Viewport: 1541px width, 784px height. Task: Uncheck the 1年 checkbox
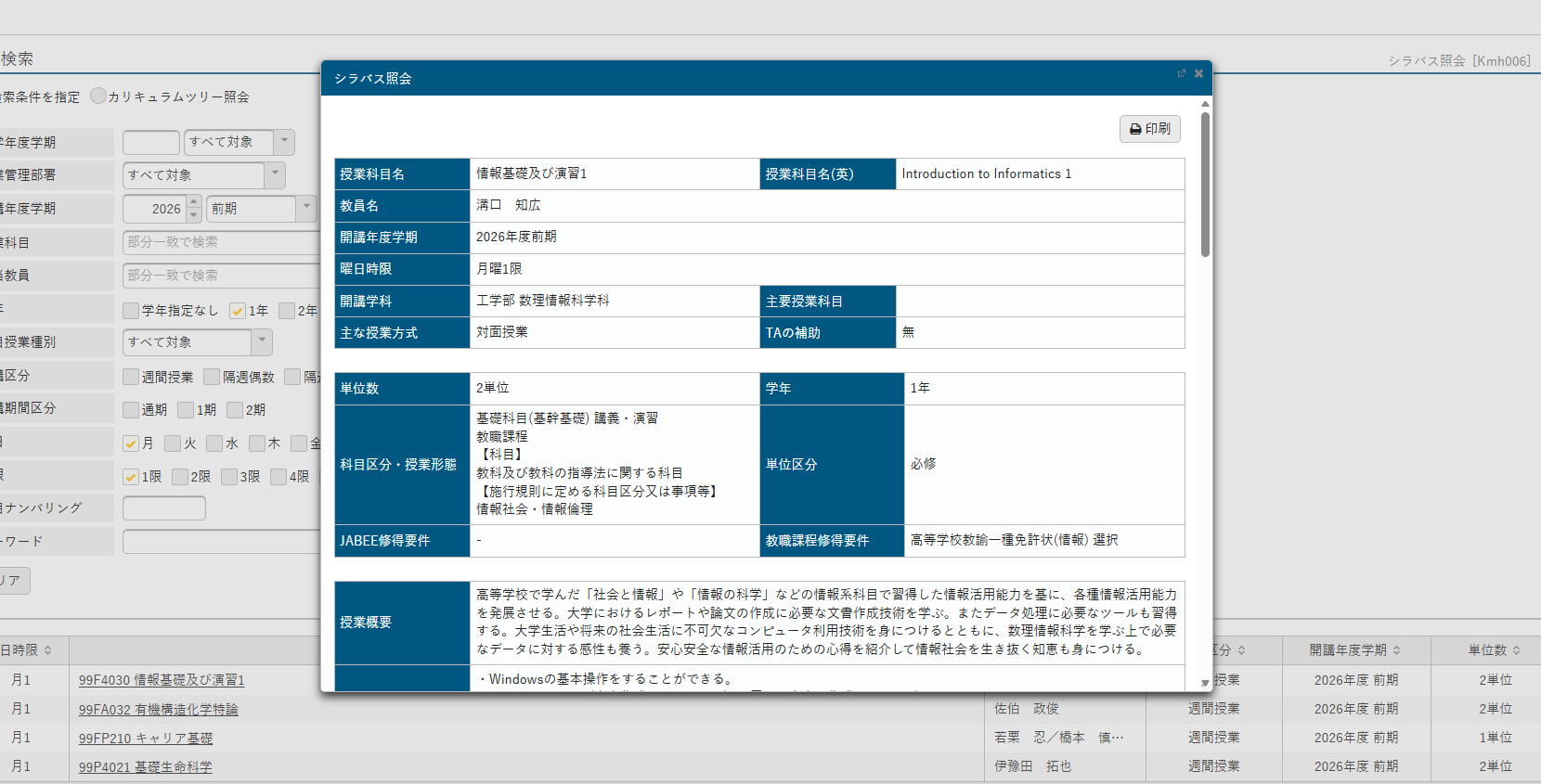click(x=238, y=311)
